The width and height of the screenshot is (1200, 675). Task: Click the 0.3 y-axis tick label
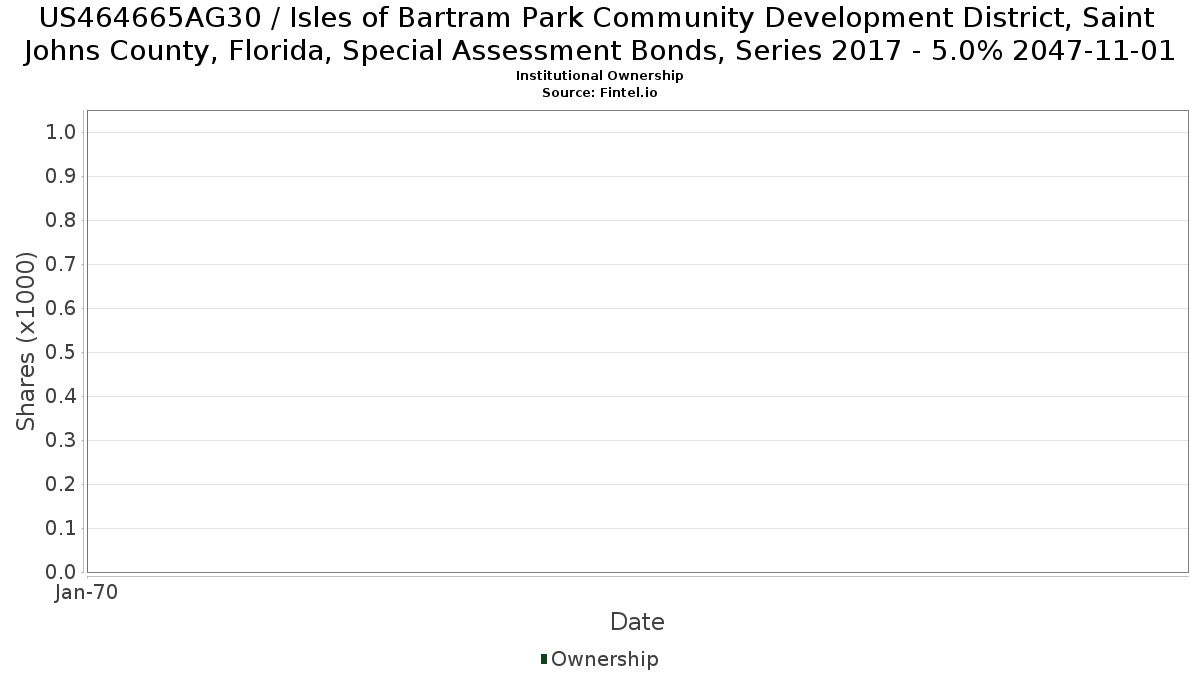pyautogui.click(x=61, y=441)
